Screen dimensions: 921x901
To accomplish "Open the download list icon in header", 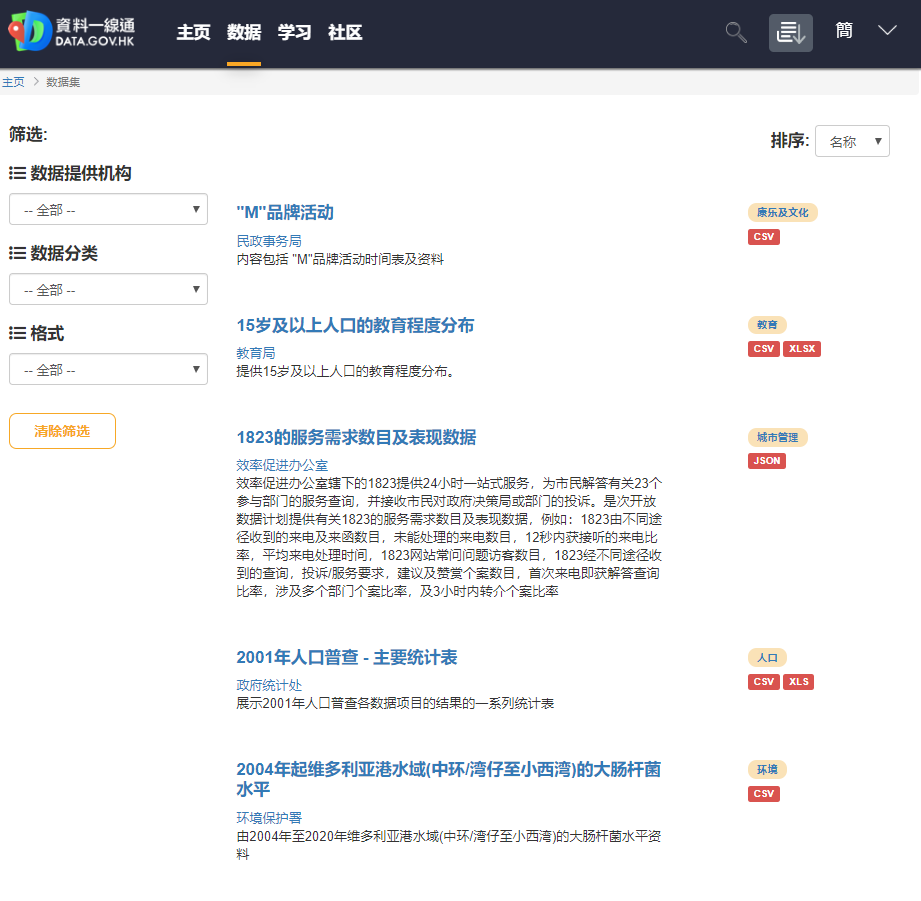I will click(791, 33).
